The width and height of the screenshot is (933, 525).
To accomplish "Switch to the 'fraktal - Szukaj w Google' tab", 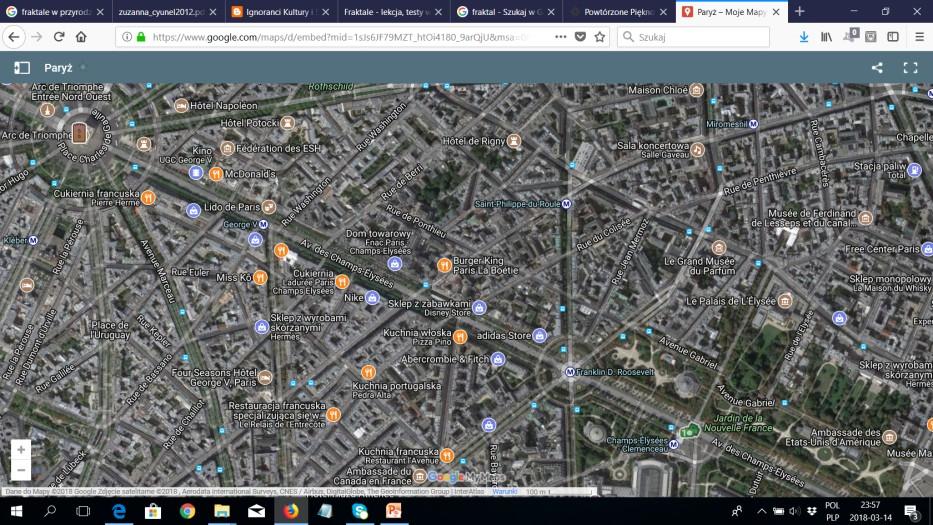I will tap(506, 11).
